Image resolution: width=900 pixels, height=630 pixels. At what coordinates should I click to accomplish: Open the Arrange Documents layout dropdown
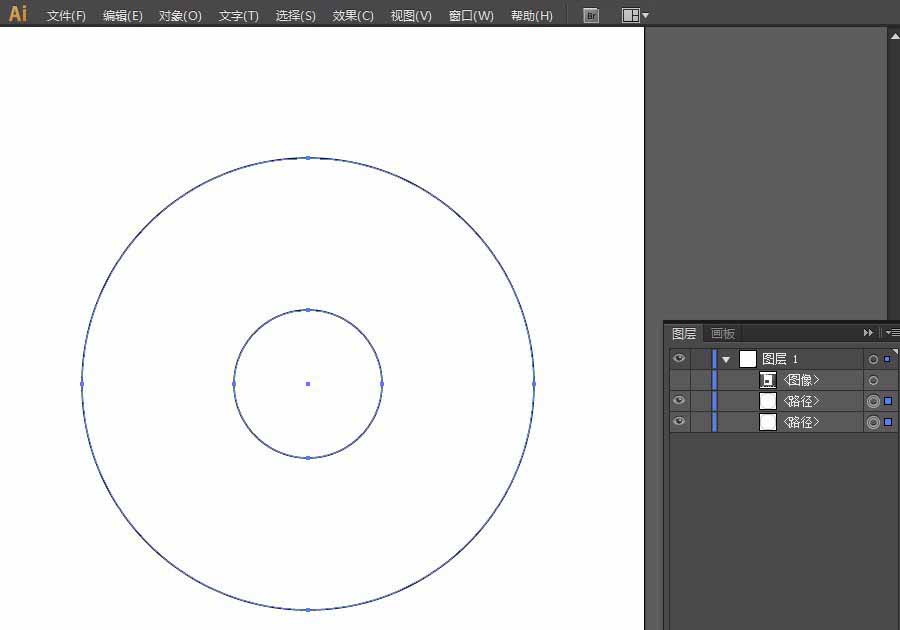pyautogui.click(x=635, y=15)
